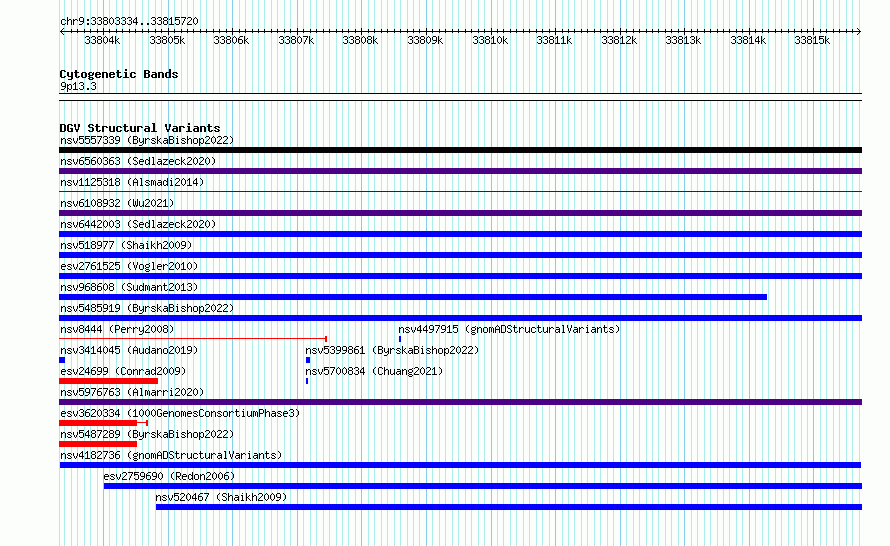
Task: Click the blue bar under nsv520467
Action: 509,507
